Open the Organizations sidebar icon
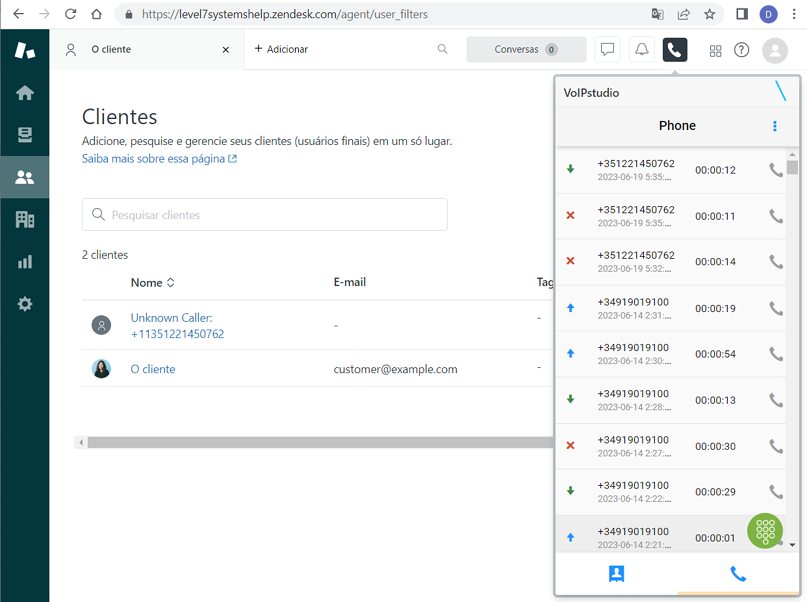The image size is (807, 602). click(24, 219)
